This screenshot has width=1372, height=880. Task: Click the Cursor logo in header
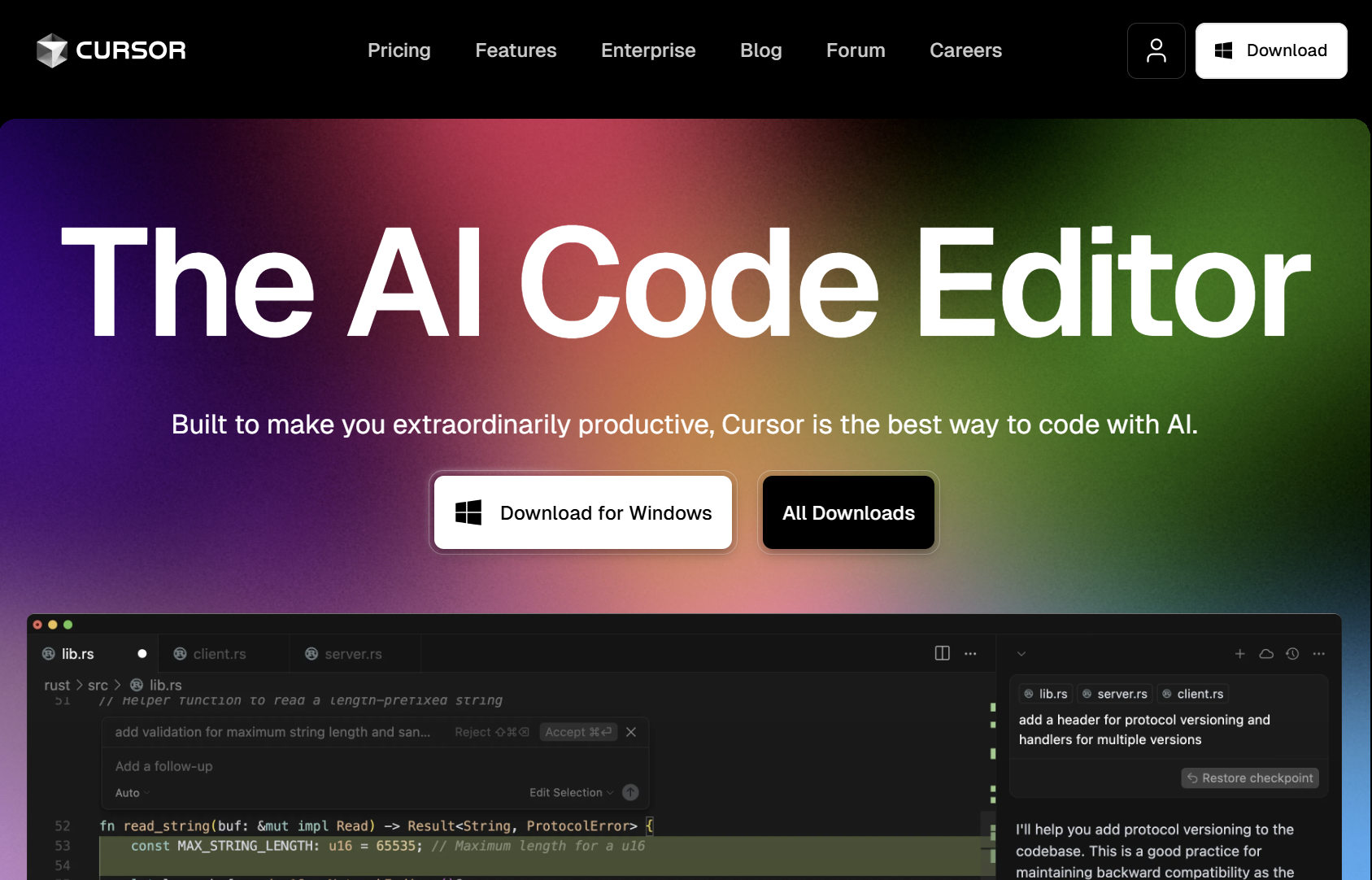(x=111, y=50)
